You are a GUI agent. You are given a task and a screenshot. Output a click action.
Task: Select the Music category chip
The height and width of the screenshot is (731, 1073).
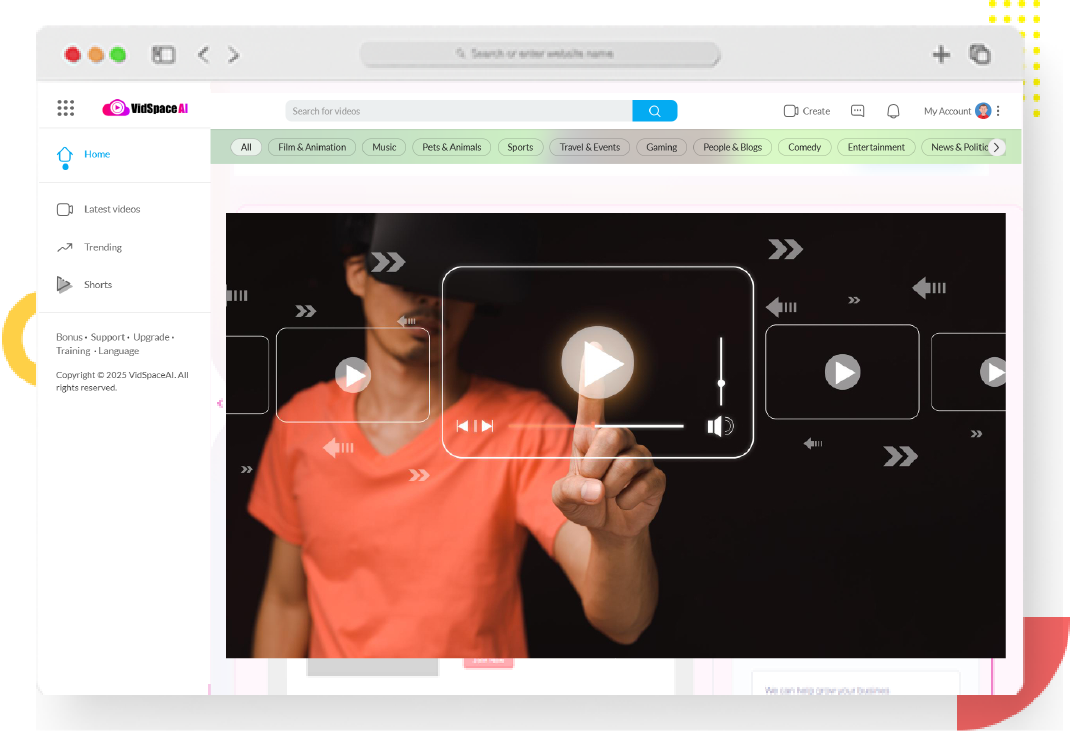tap(385, 147)
